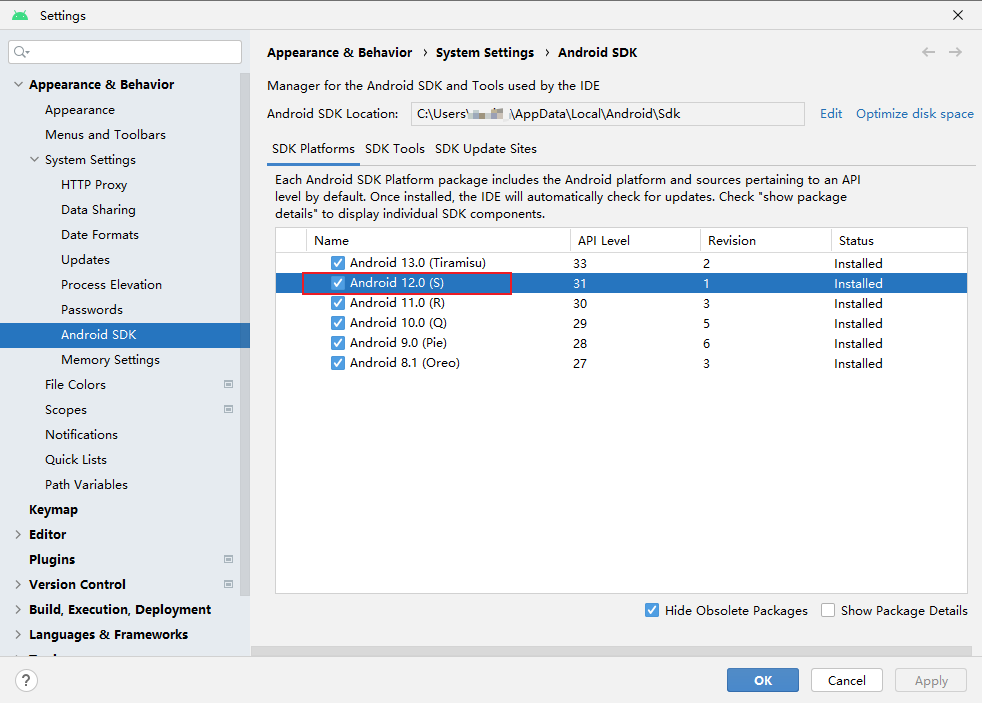Screen dimensions: 982x703
Task: Uncheck Android 13.0 (Tiramisu) platform
Action: [x=338, y=263]
